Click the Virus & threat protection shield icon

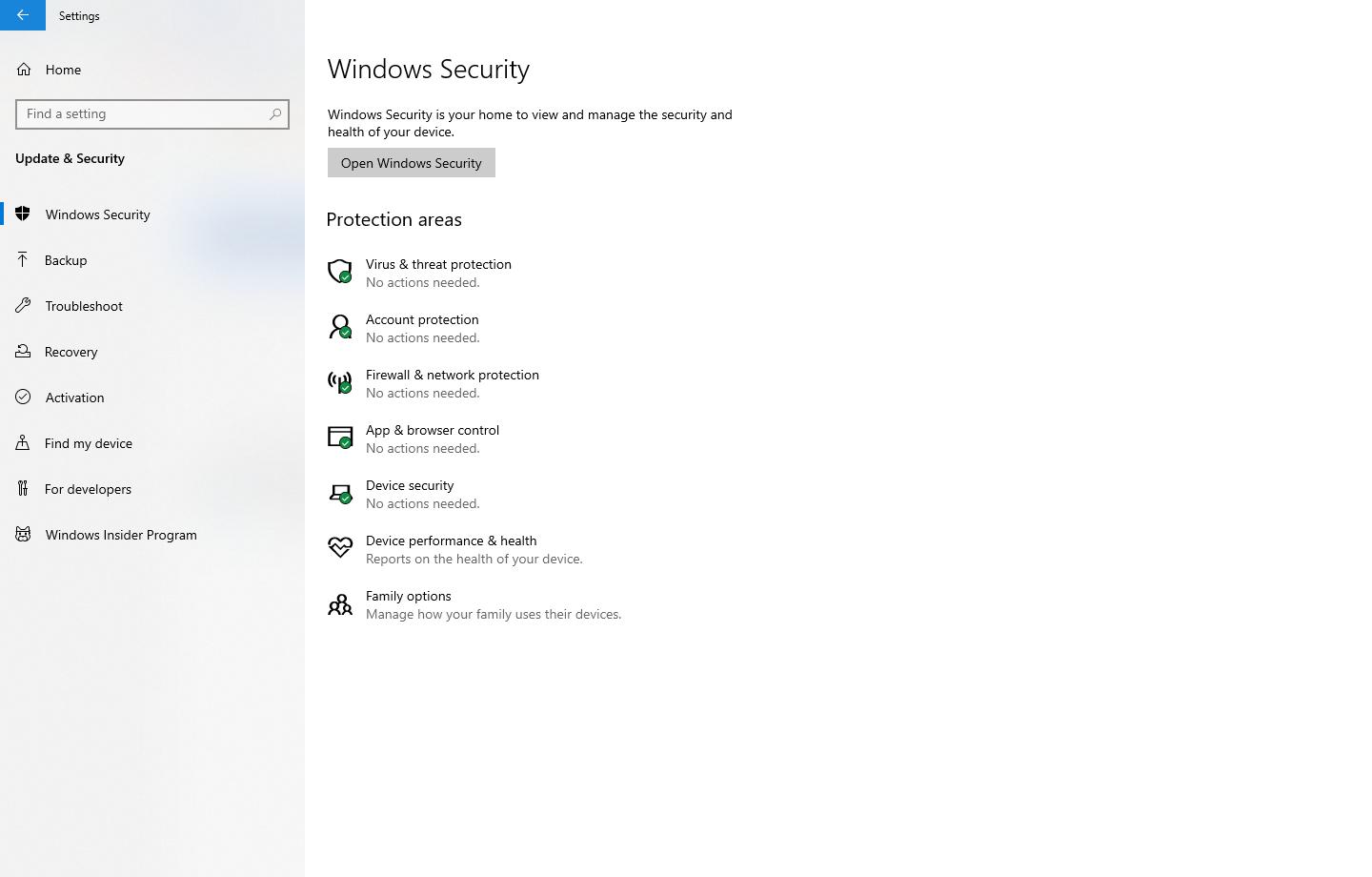[340, 272]
